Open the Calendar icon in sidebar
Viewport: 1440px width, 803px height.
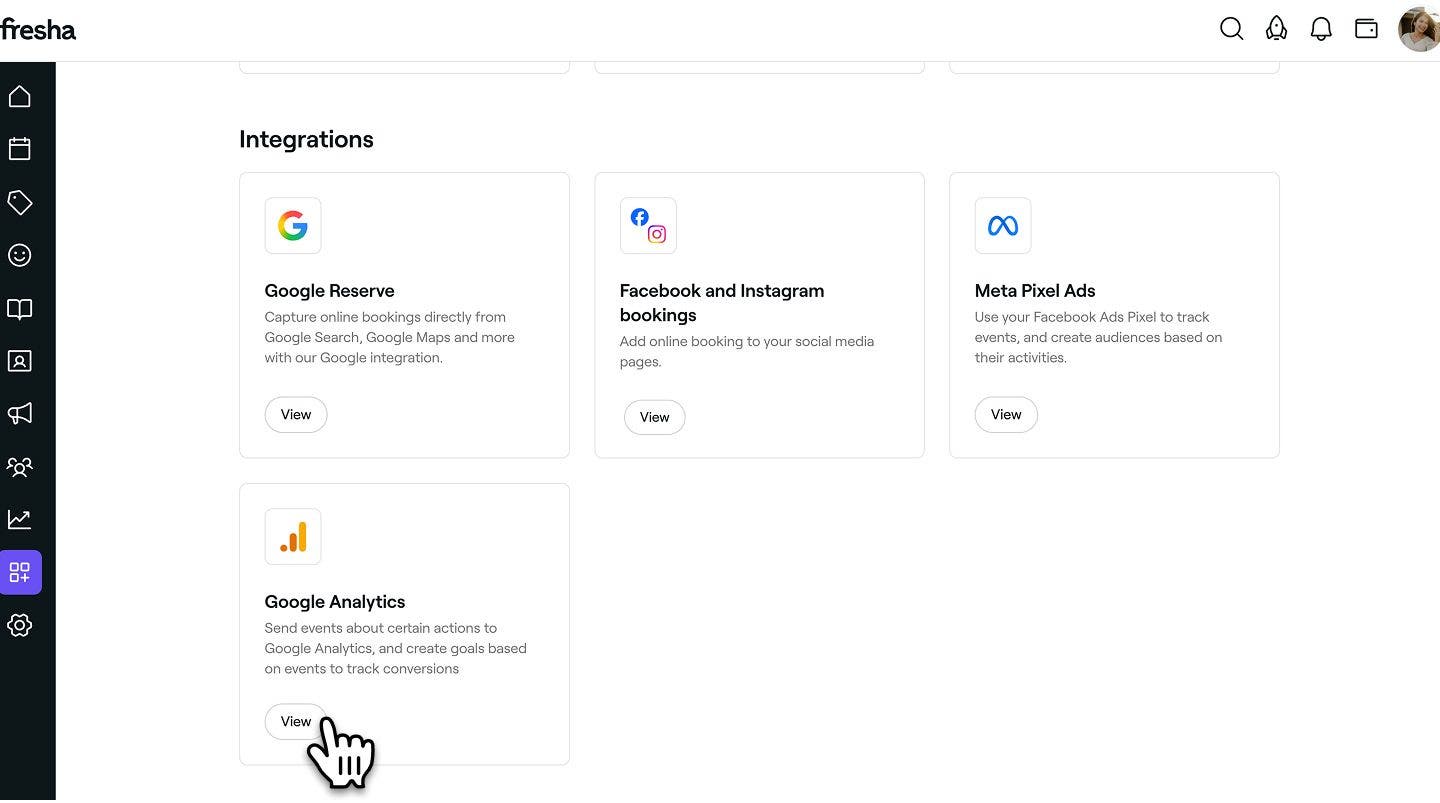[x=20, y=149]
